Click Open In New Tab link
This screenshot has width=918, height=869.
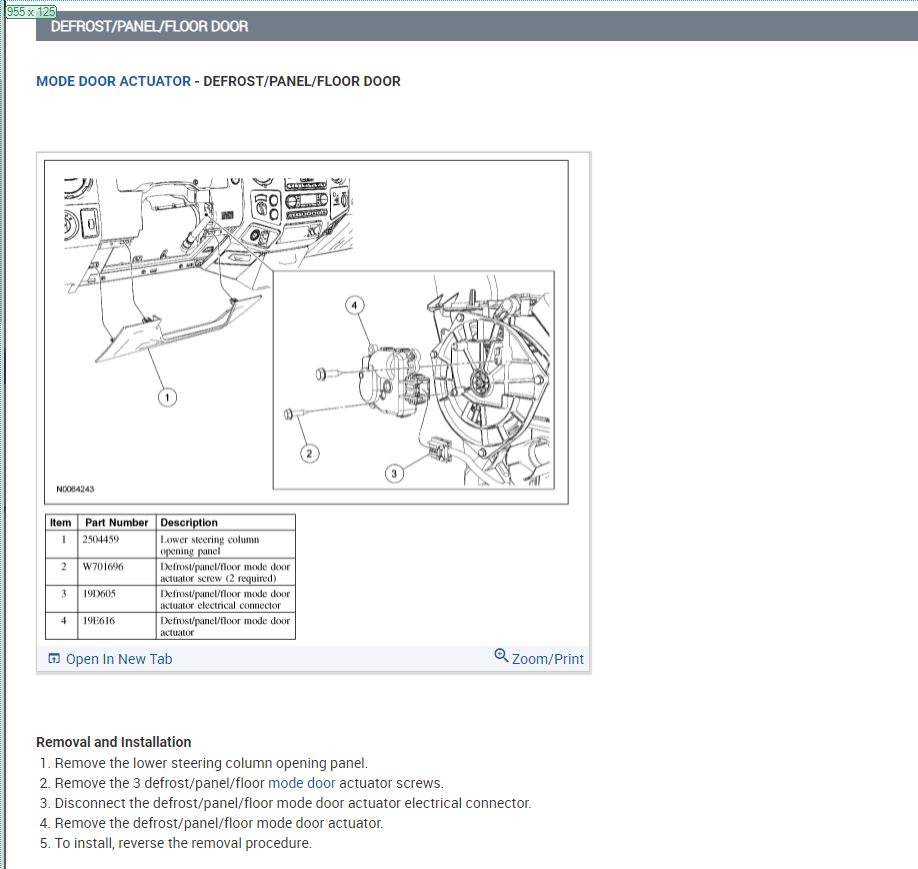(119, 659)
